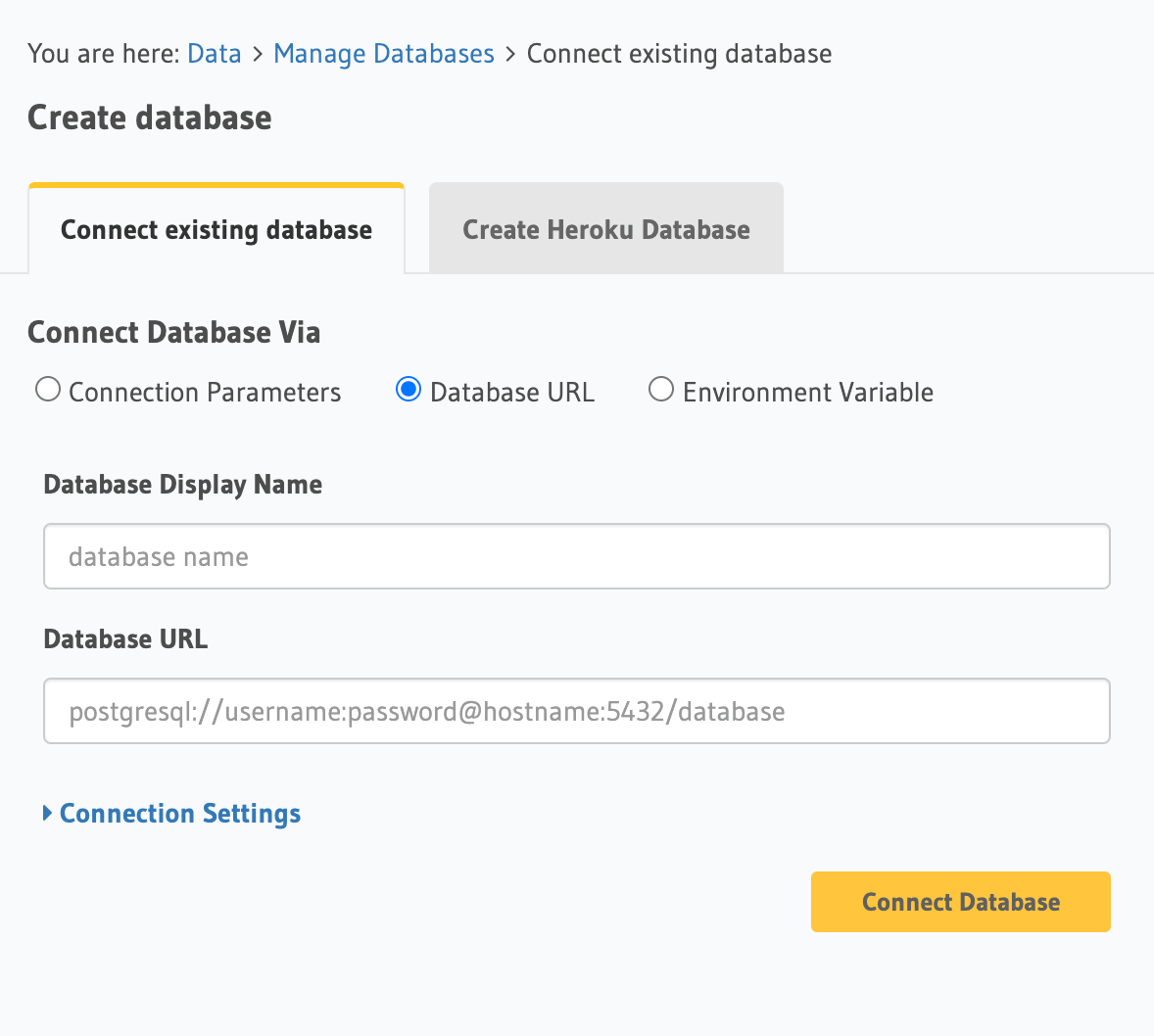Go to Manage Databases breadcrumb link
This screenshot has height=1036, width=1154.
[383, 53]
